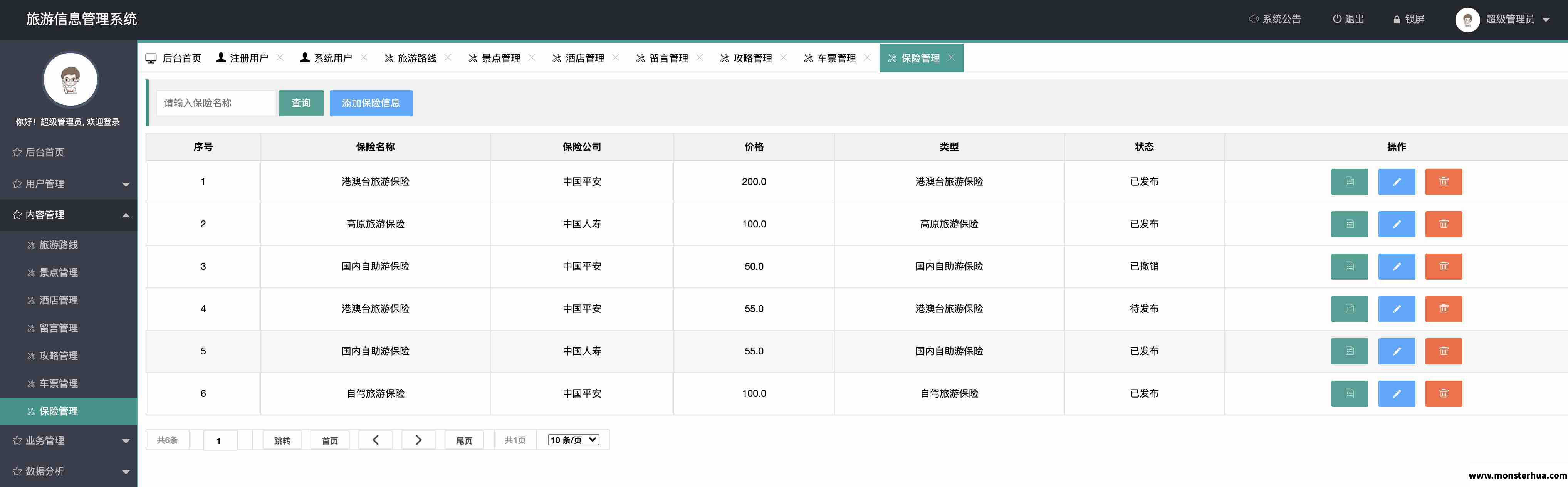The width and height of the screenshot is (1568, 487).
Task: Click the 首页 pagination button
Action: (330, 440)
